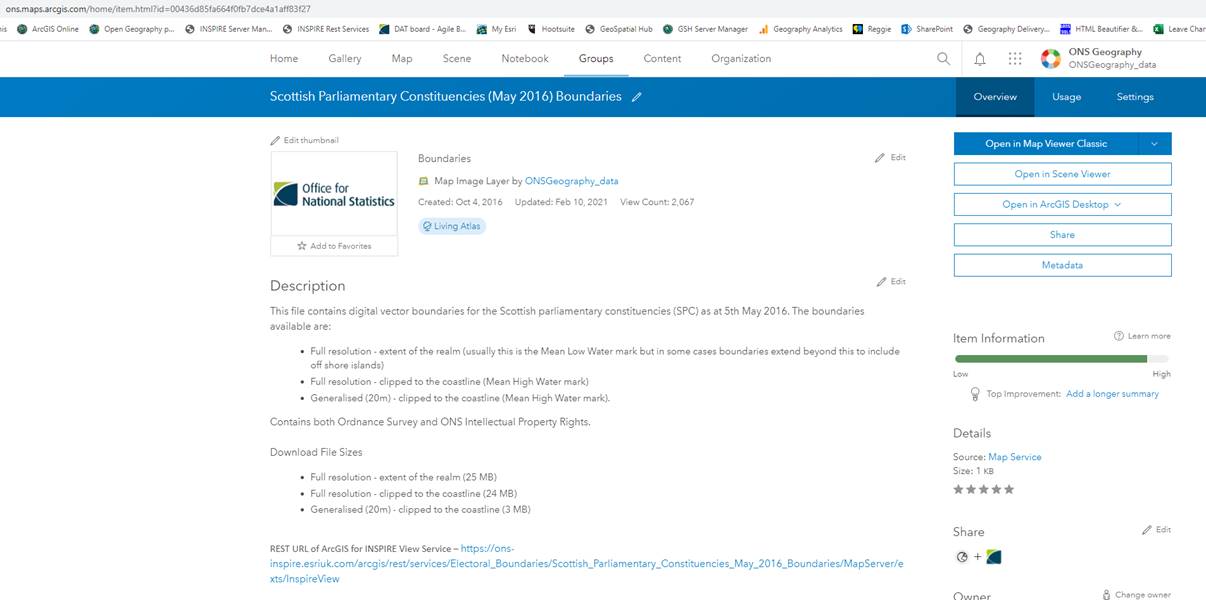Open the Content tab
The height and width of the screenshot is (600, 1206).
point(662,59)
